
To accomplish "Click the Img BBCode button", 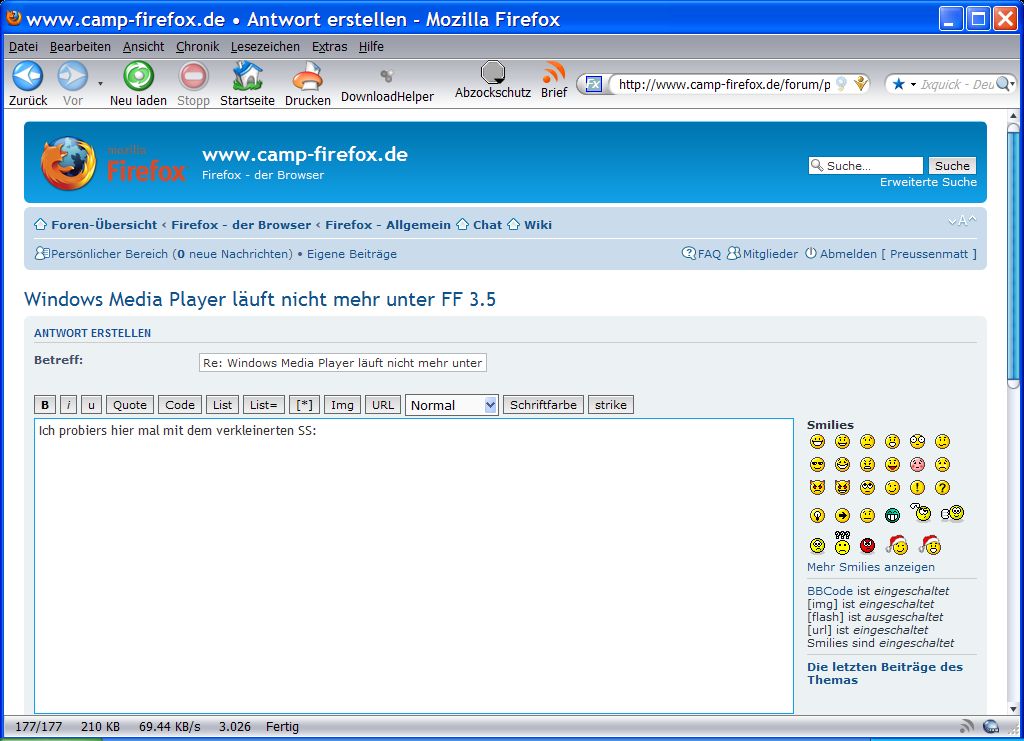I will [x=342, y=405].
